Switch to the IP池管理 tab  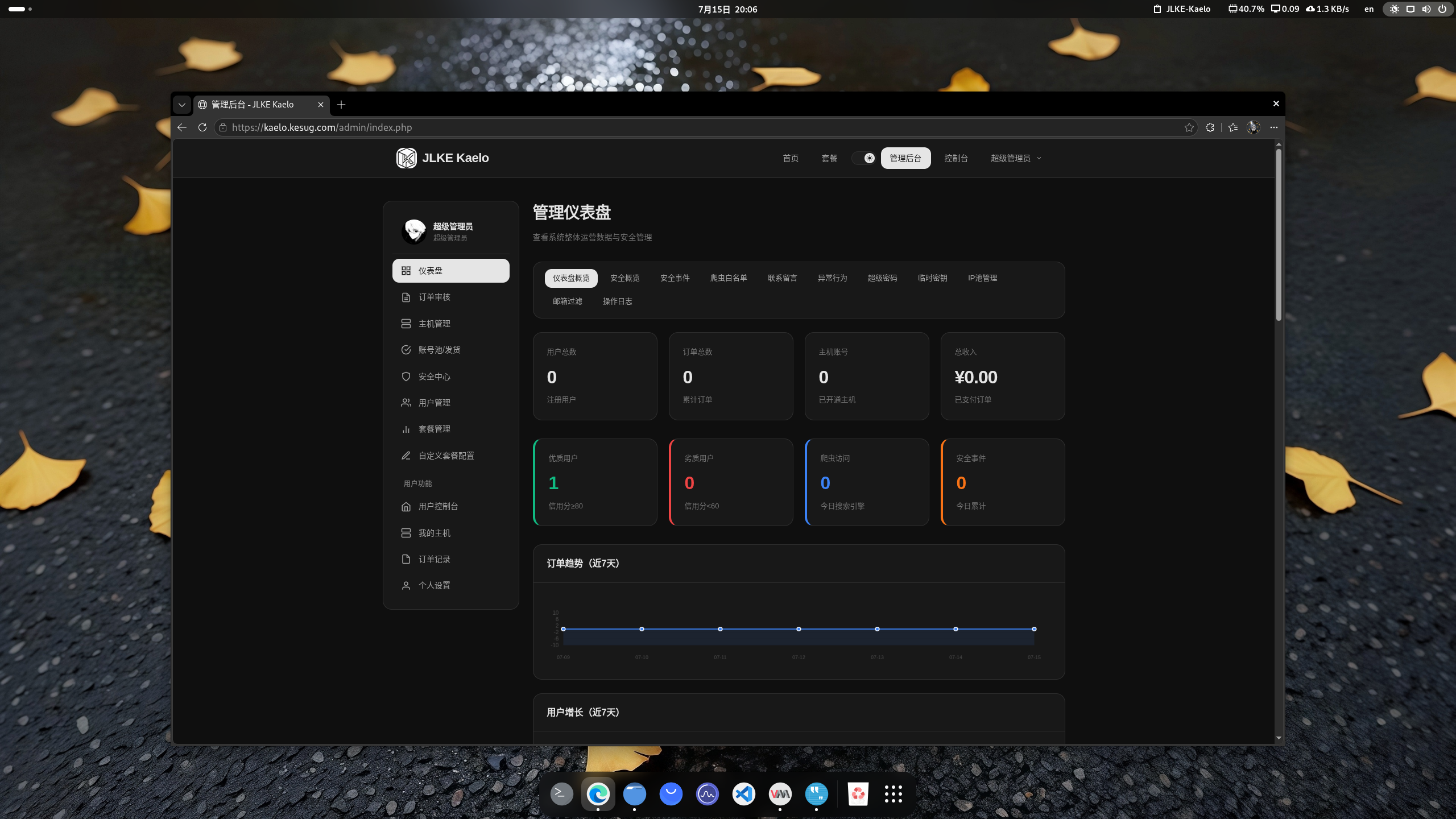pos(982,278)
